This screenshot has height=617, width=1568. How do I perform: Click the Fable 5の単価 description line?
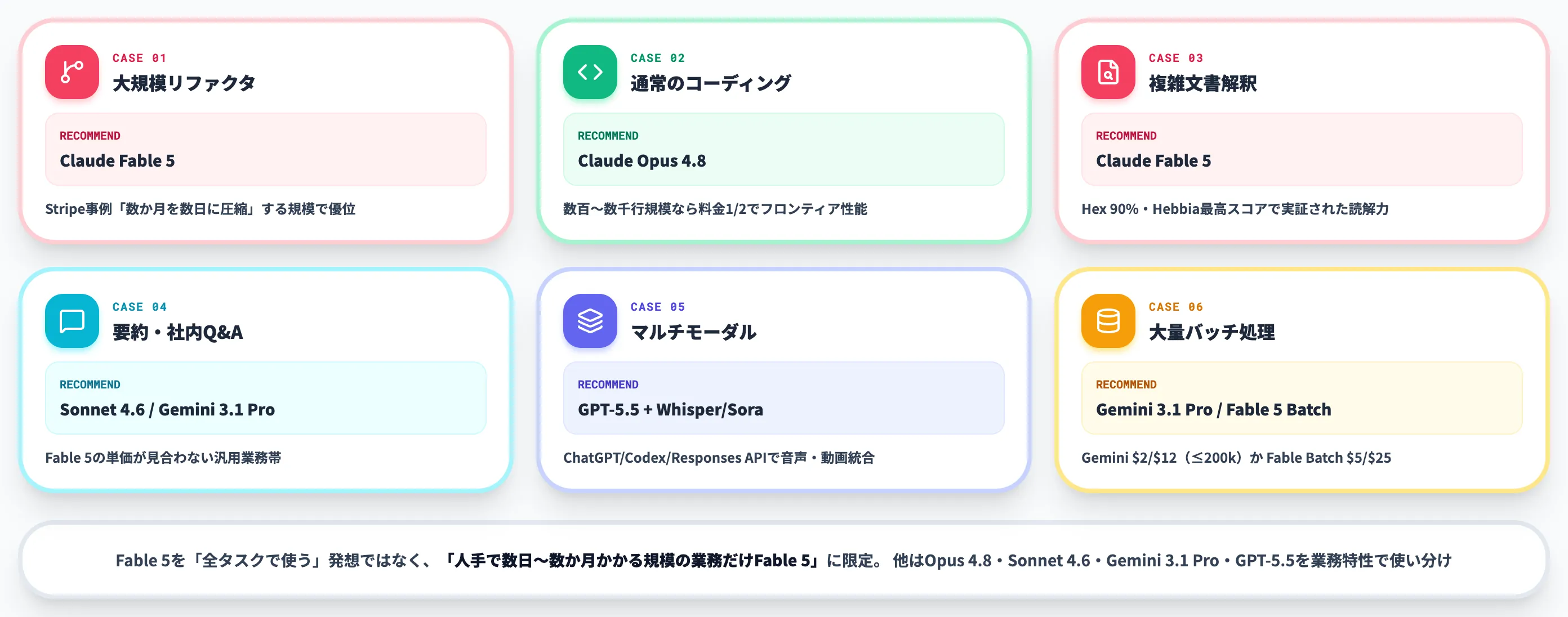pyautogui.click(x=163, y=458)
